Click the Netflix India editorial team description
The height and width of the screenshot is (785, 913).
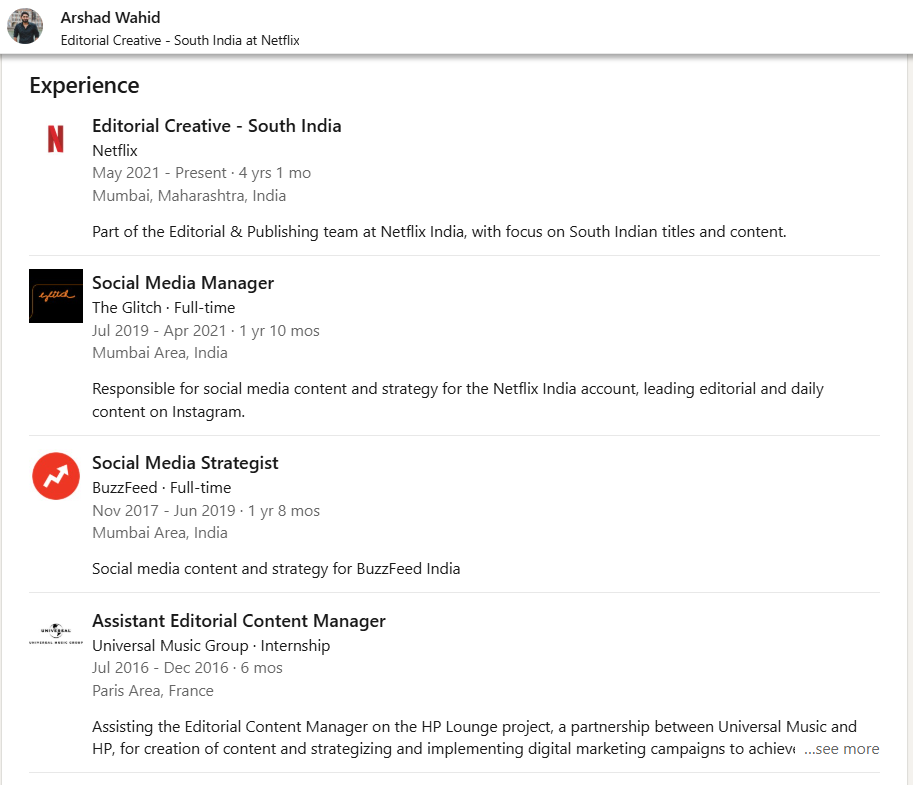click(439, 232)
